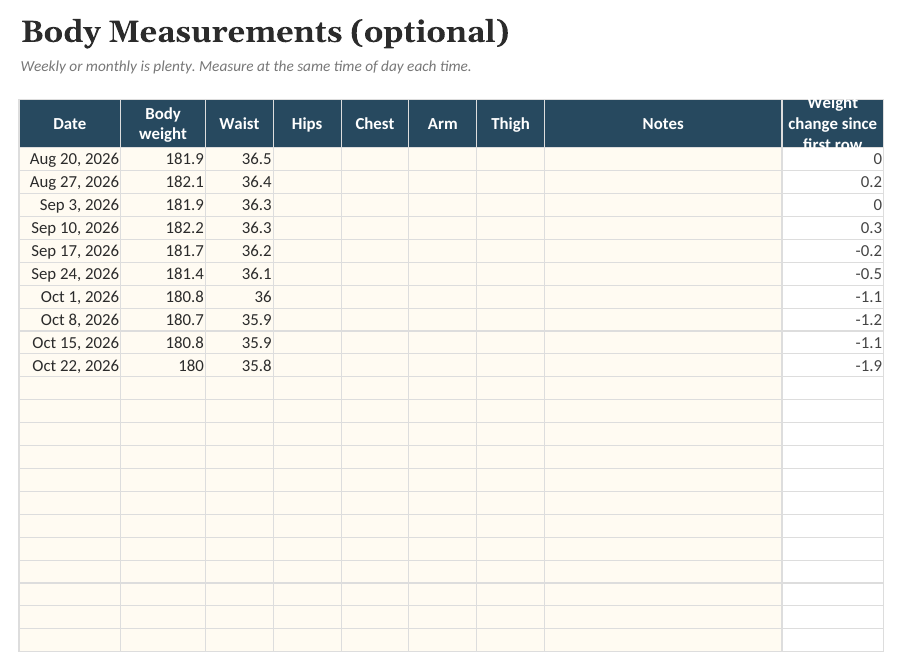Click the "Weight change since first row" header

[832, 124]
